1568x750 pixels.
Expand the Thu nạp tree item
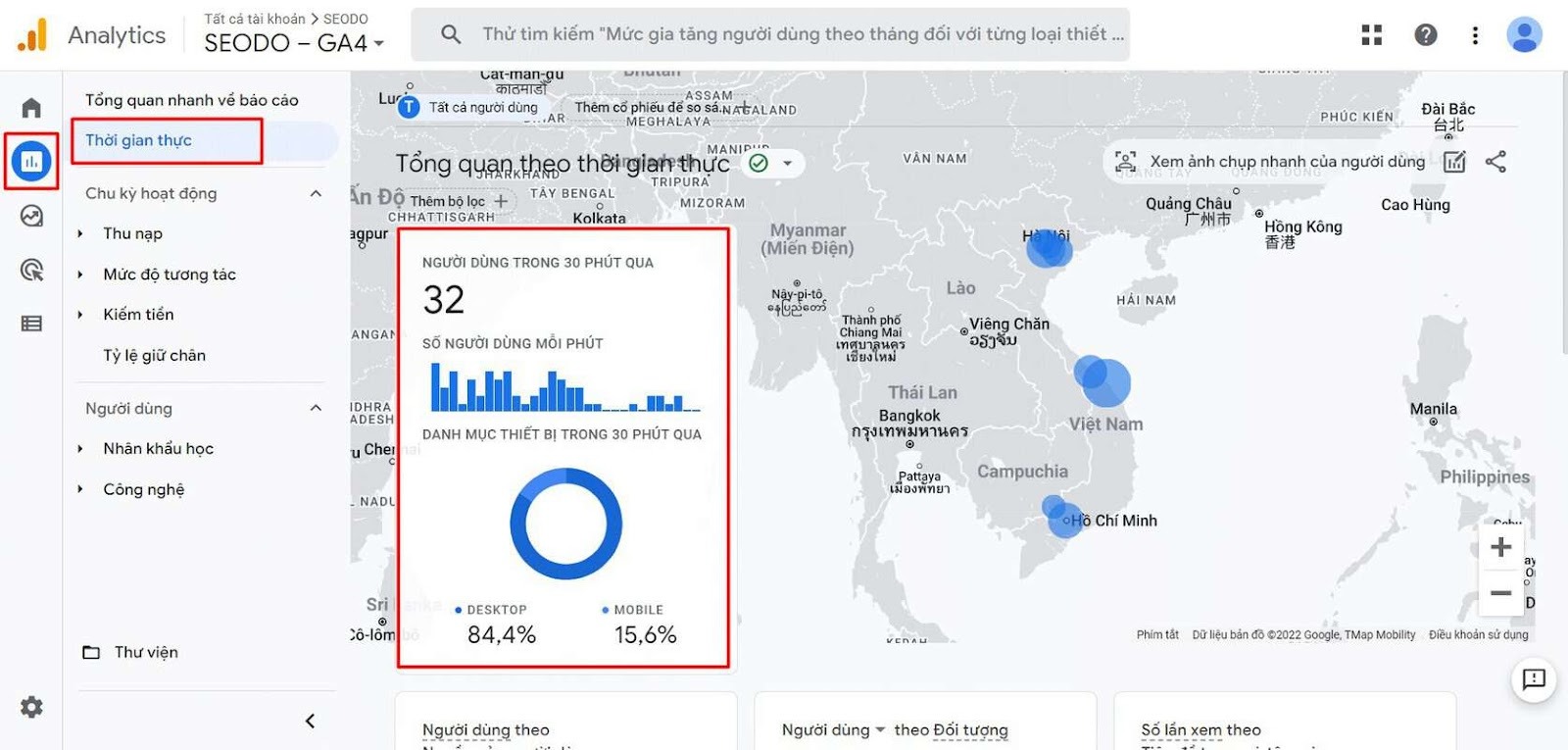pos(80,233)
